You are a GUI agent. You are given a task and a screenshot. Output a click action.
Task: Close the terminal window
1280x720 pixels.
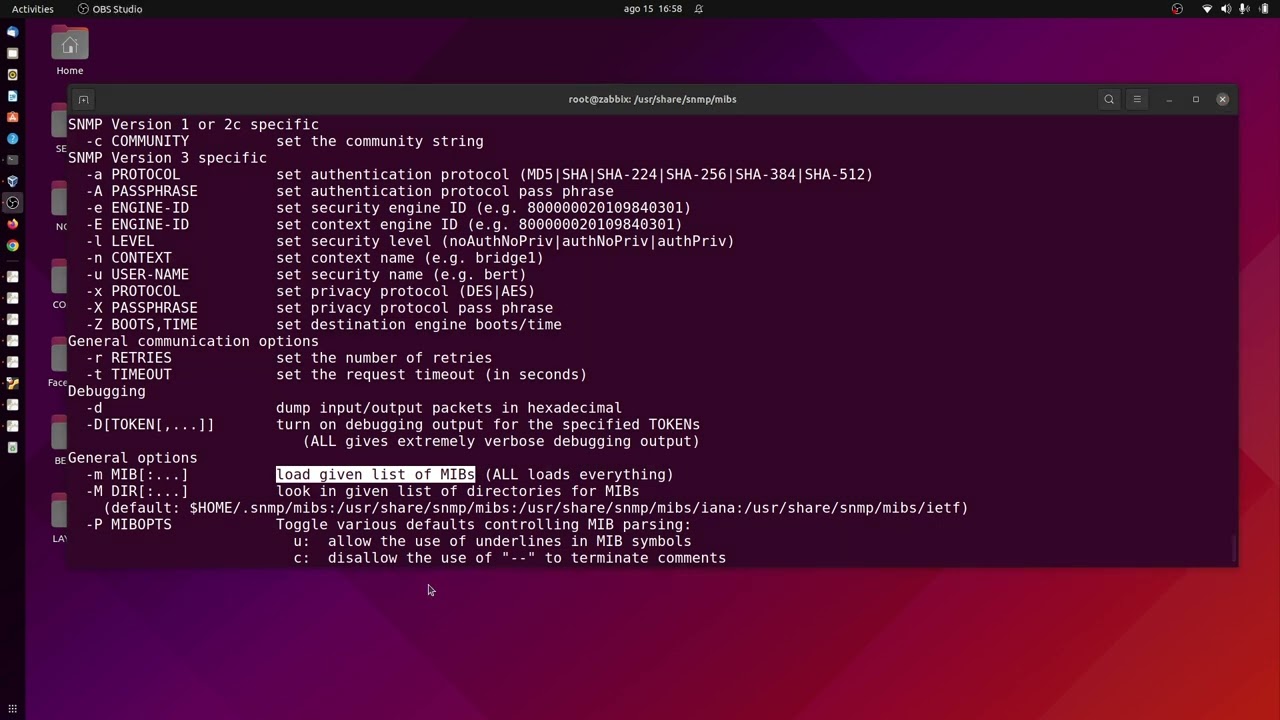click(x=1222, y=99)
